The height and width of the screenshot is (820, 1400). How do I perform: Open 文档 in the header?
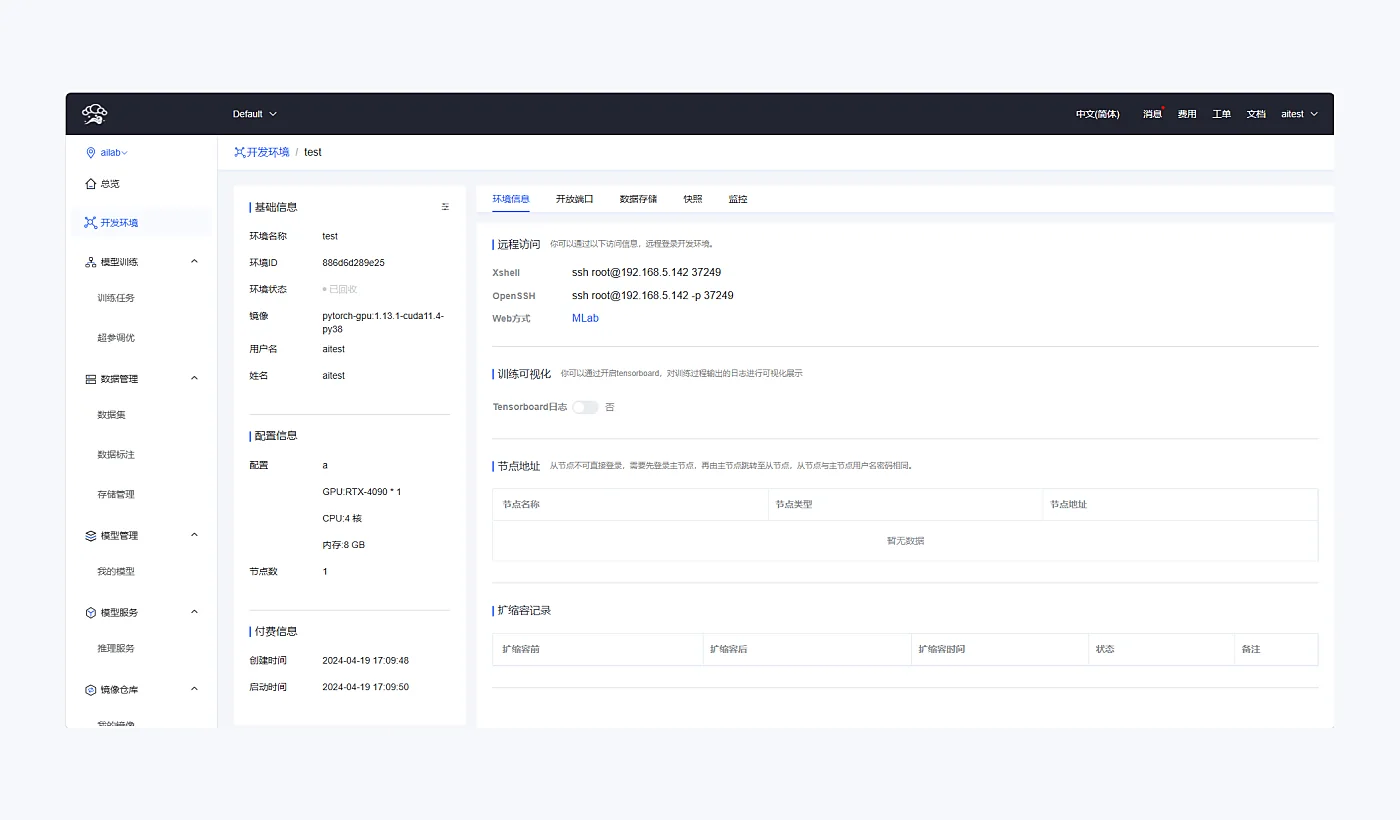pyautogui.click(x=1256, y=114)
